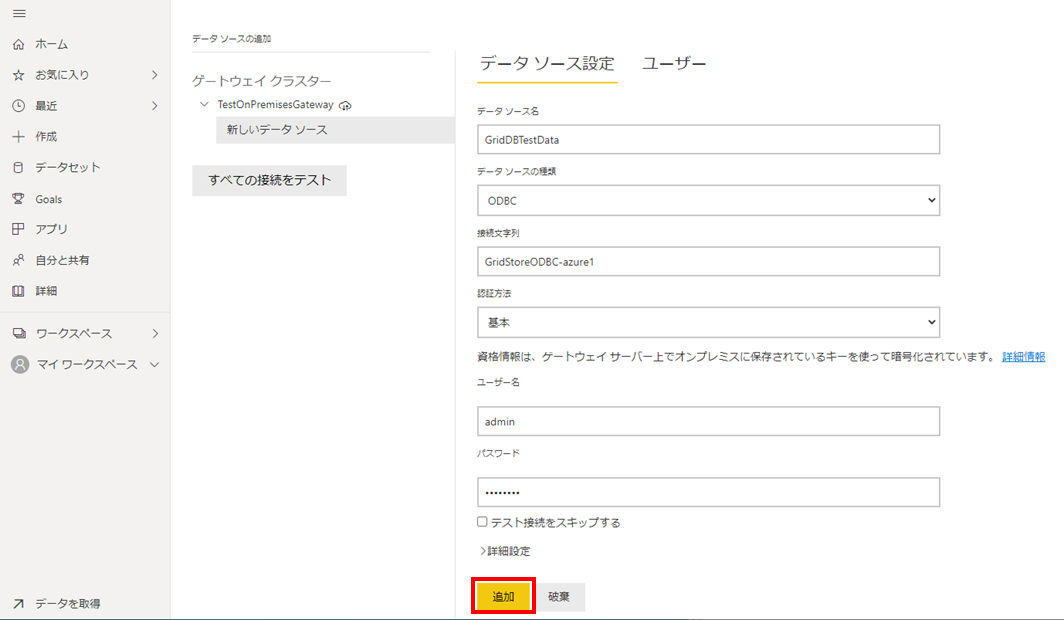
Task: Collapse the TestOnPremisesGateway tree node
Action: point(205,104)
